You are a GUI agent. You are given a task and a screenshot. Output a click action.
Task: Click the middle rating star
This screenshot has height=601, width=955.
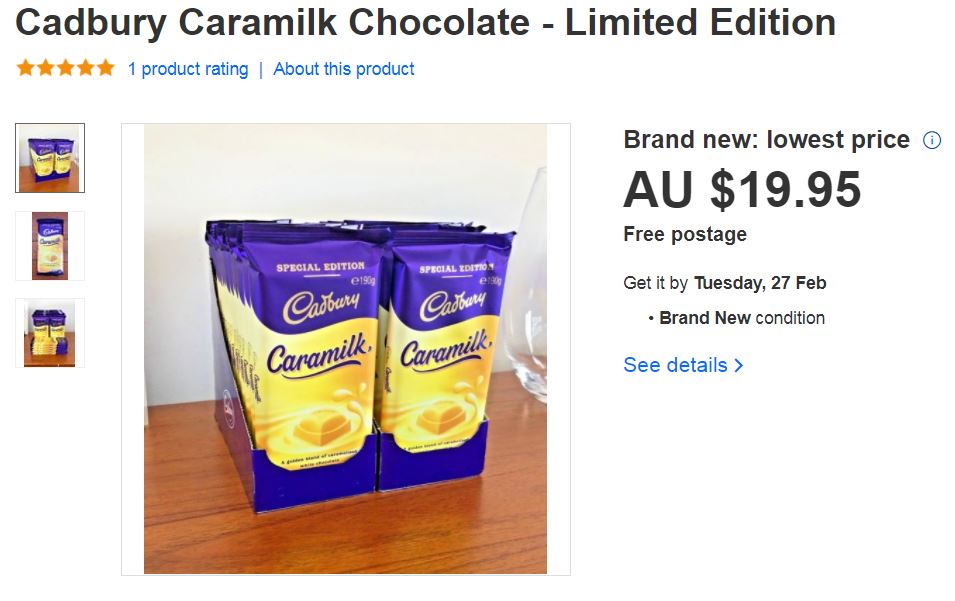(x=66, y=68)
